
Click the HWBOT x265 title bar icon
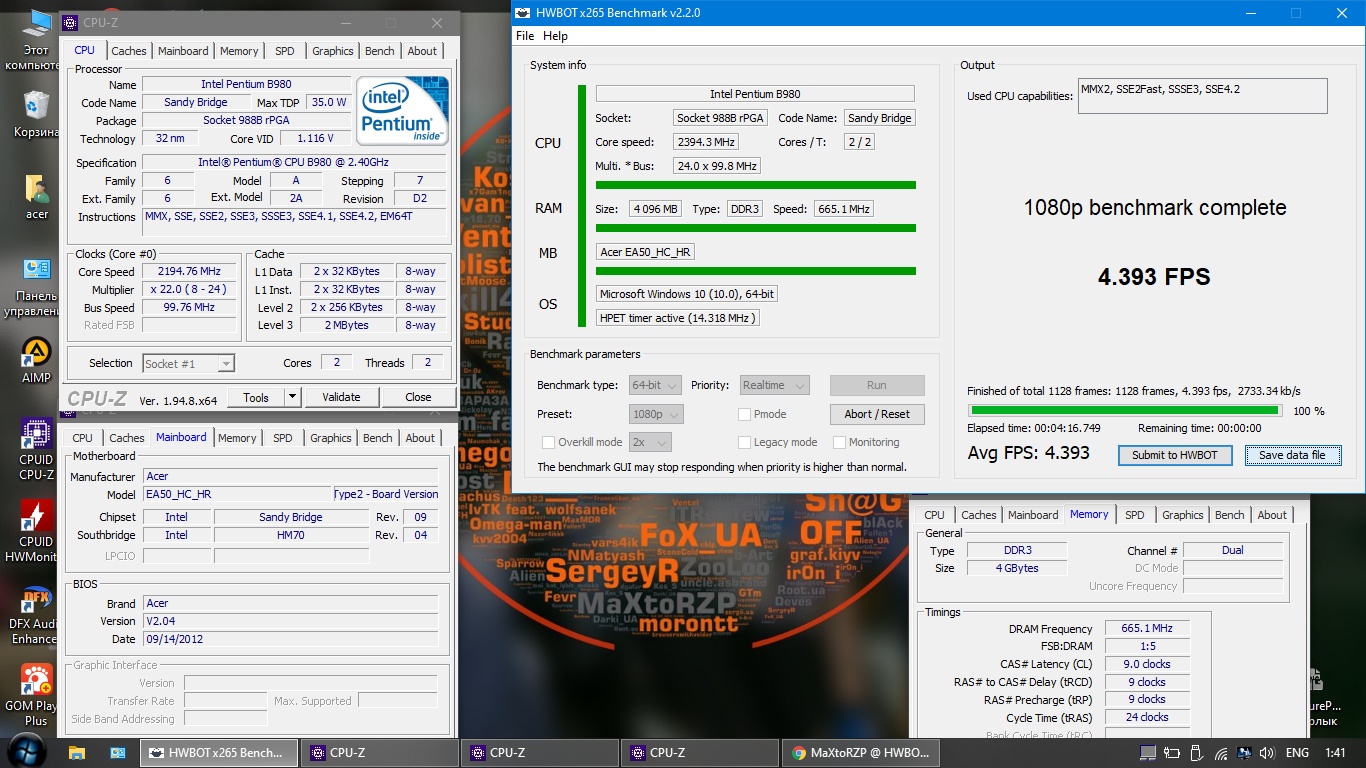tap(521, 13)
